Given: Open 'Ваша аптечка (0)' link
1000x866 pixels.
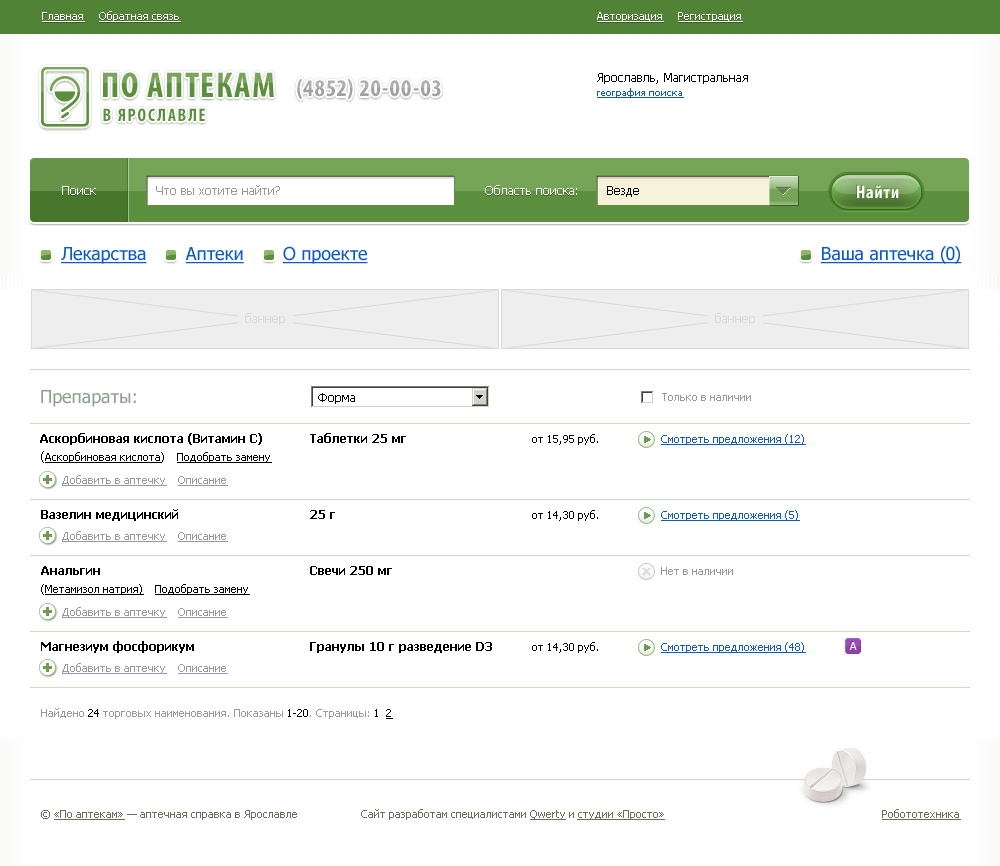Looking at the screenshot, I should click(x=890, y=254).
